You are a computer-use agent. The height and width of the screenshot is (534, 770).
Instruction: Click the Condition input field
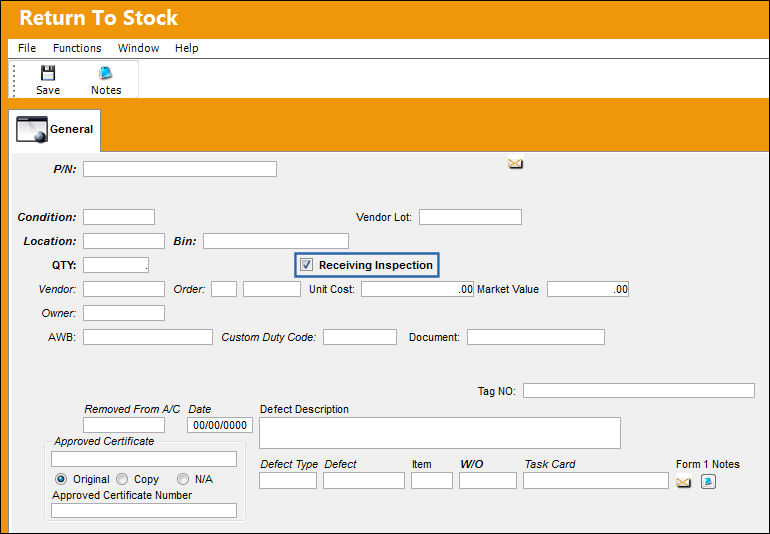tap(119, 217)
